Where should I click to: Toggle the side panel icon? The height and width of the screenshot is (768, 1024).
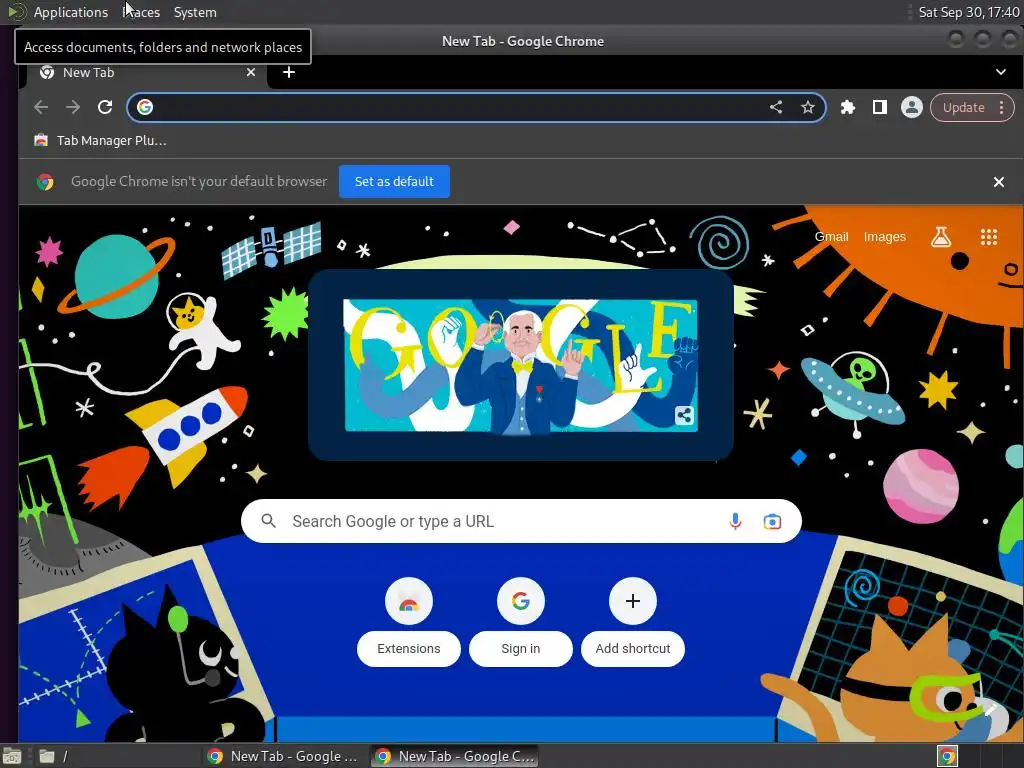(x=880, y=107)
